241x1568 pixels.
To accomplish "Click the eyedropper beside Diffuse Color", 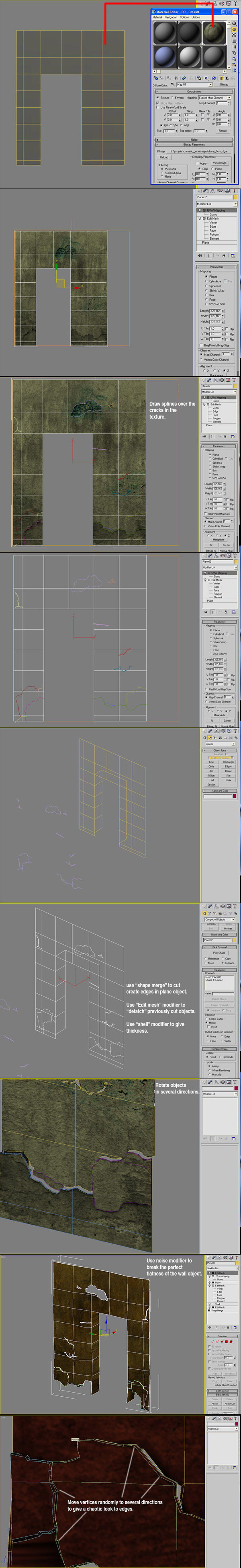I will (x=173, y=84).
